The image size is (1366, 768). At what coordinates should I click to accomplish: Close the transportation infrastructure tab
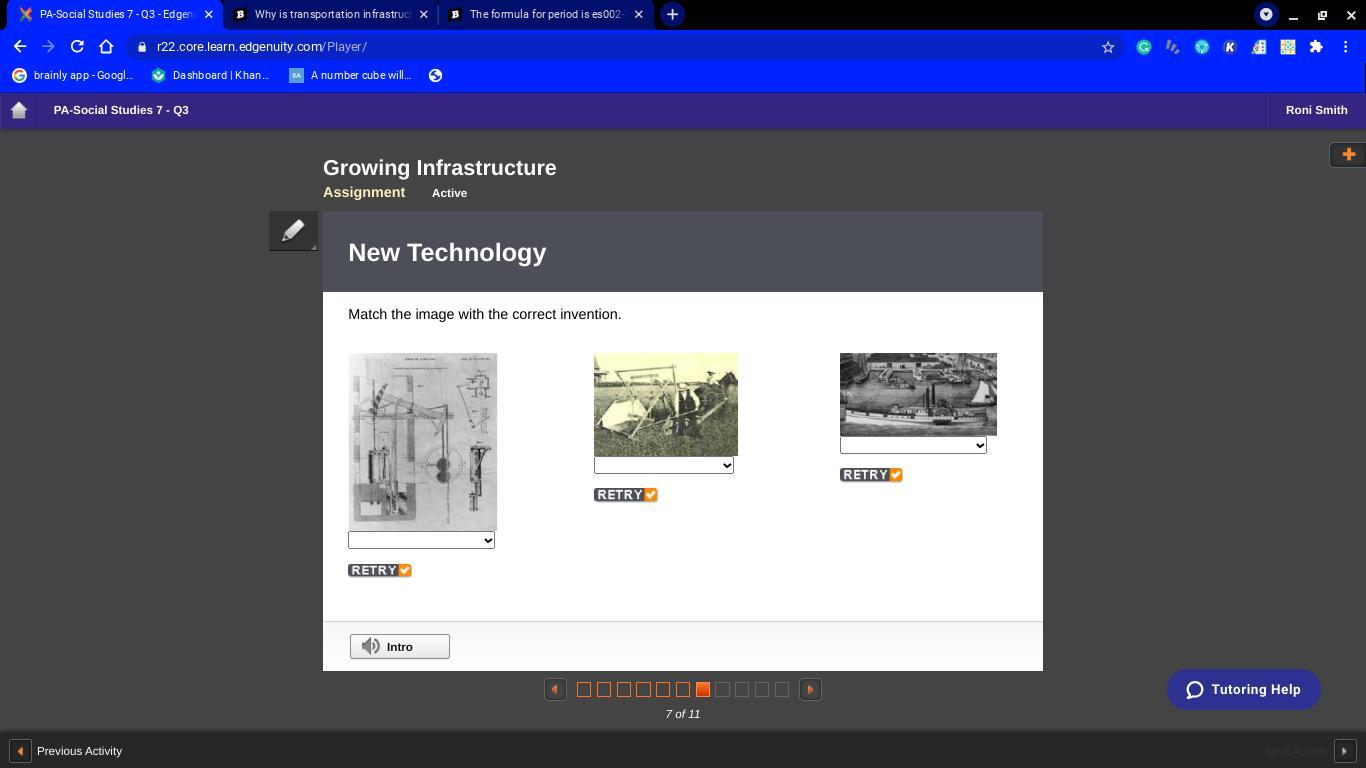(424, 14)
